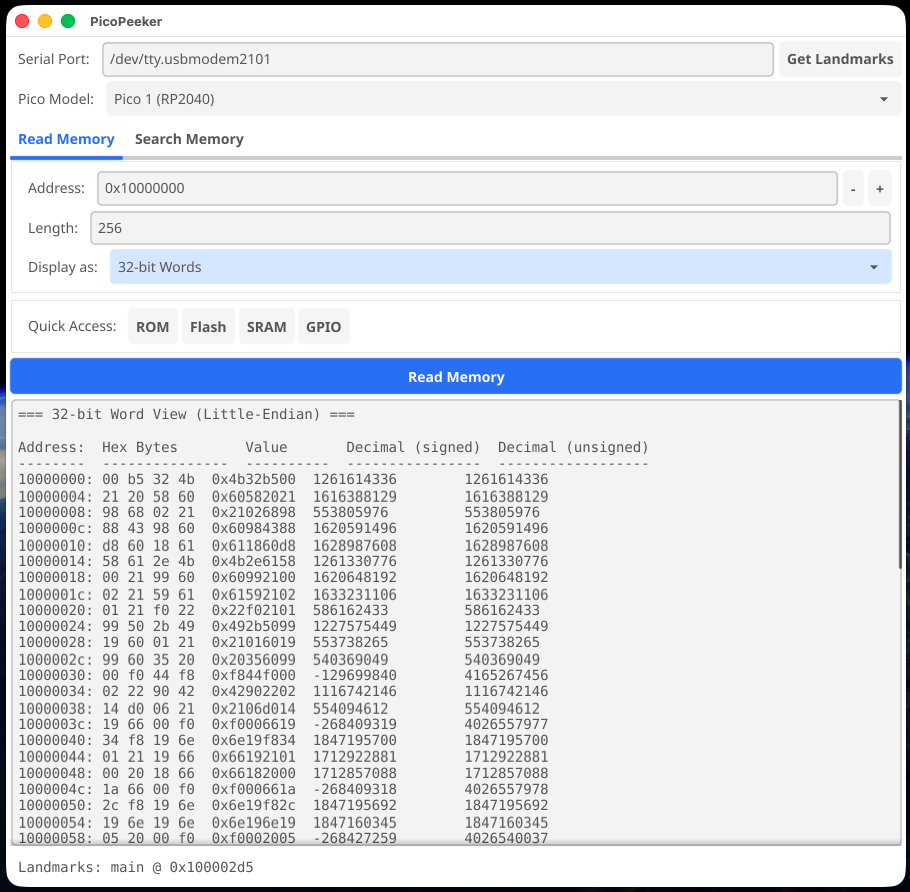Click value 0x20356099
The image size is (910, 892).
(254, 660)
